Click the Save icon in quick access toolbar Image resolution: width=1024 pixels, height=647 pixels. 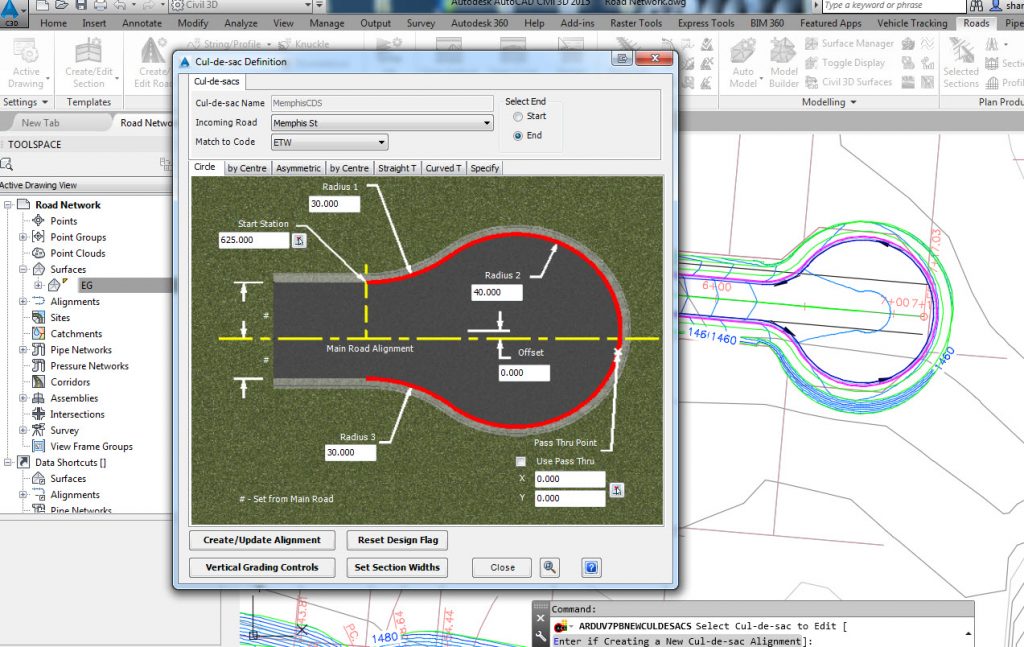(81, 5)
